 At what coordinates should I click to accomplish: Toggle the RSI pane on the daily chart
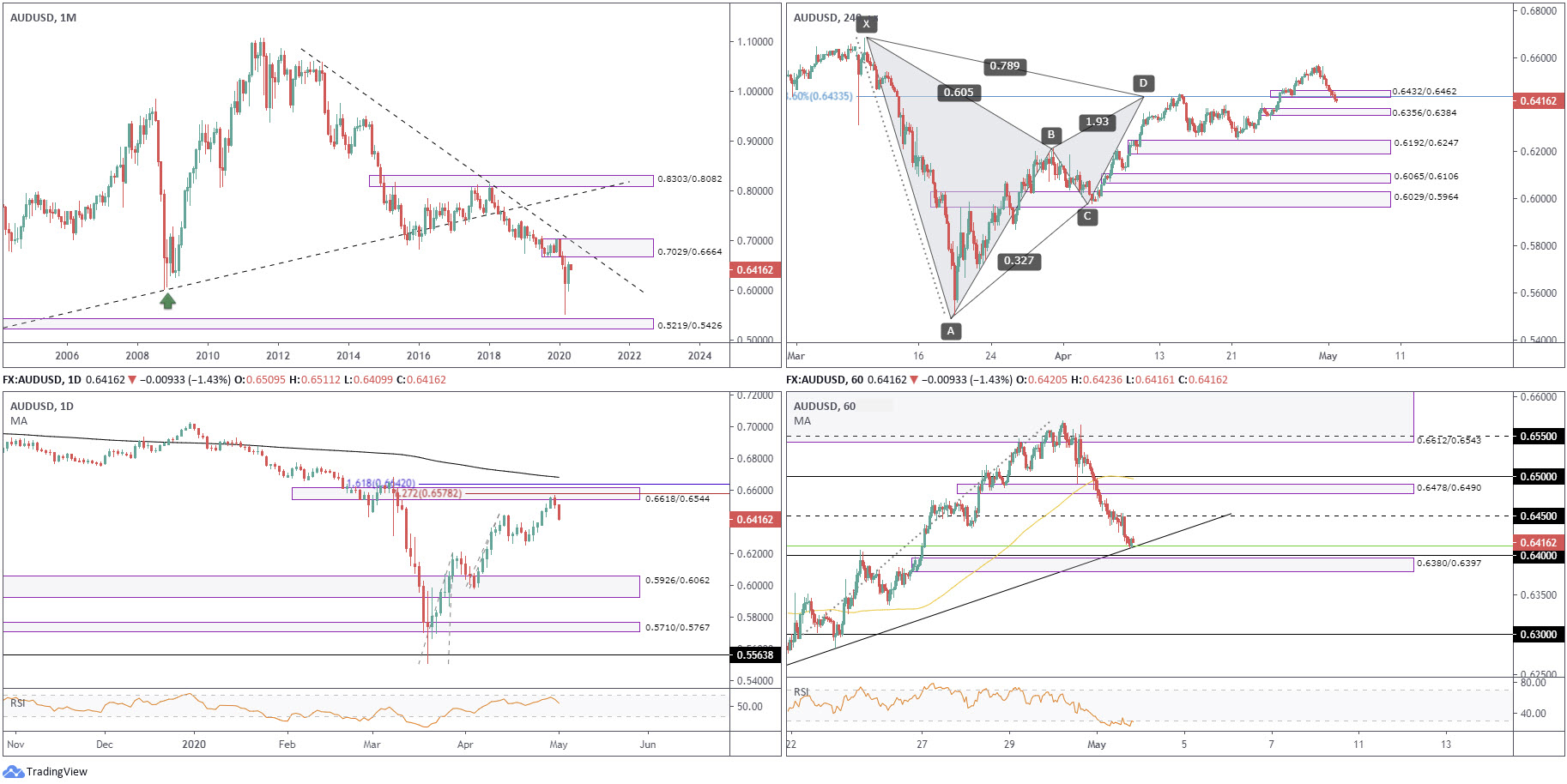(17, 701)
